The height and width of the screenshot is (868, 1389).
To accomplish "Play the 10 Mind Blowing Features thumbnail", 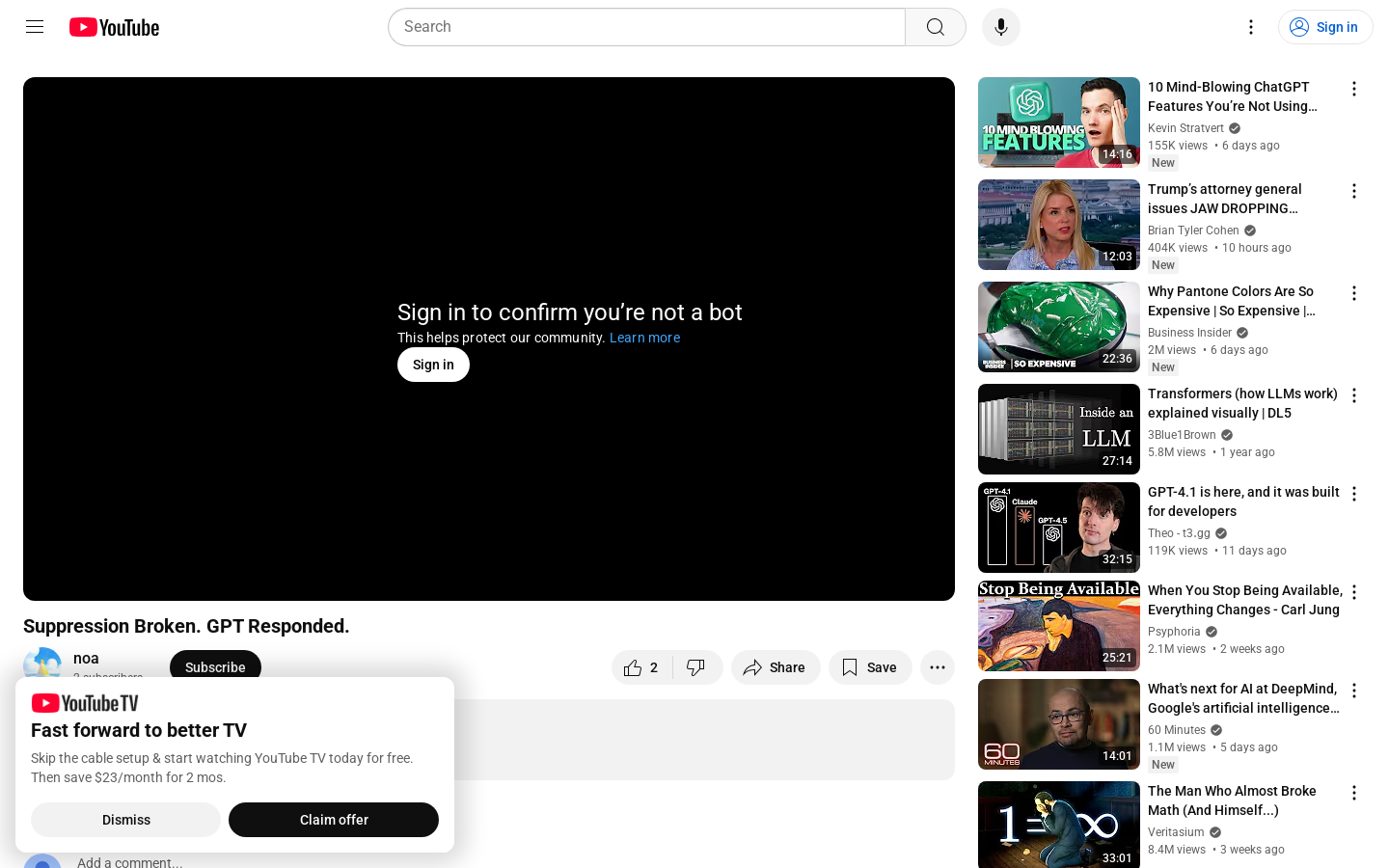I will point(1059,122).
